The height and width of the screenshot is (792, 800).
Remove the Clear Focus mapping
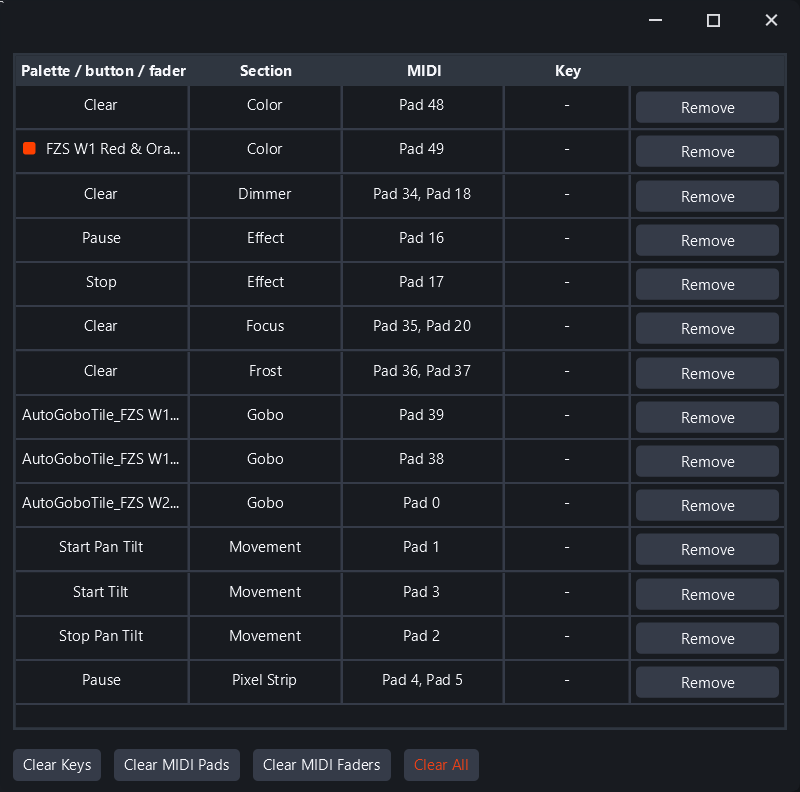(x=707, y=328)
